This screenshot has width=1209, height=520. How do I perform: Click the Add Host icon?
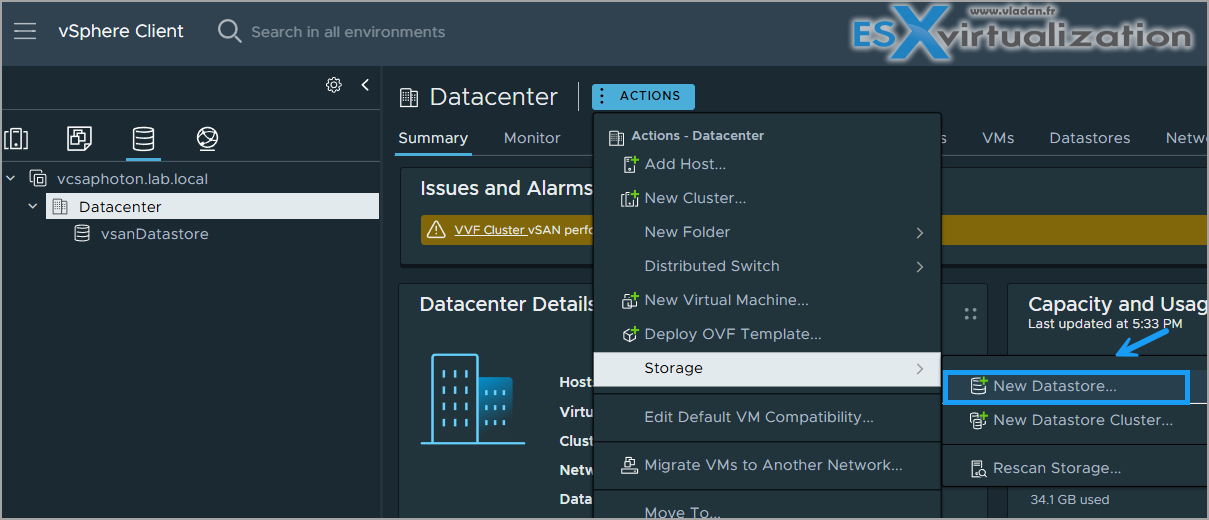tap(630, 164)
